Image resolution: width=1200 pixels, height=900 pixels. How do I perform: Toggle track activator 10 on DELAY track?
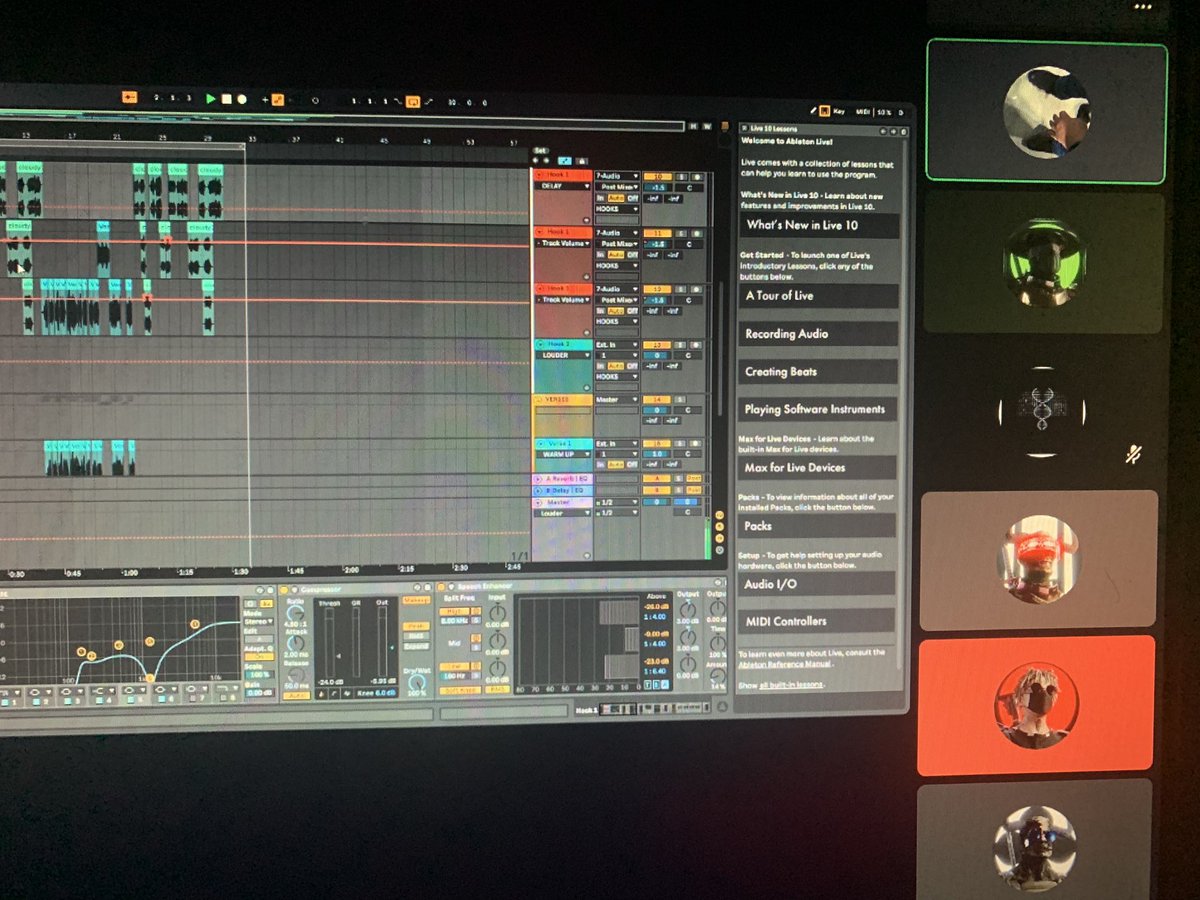[x=656, y=176]
